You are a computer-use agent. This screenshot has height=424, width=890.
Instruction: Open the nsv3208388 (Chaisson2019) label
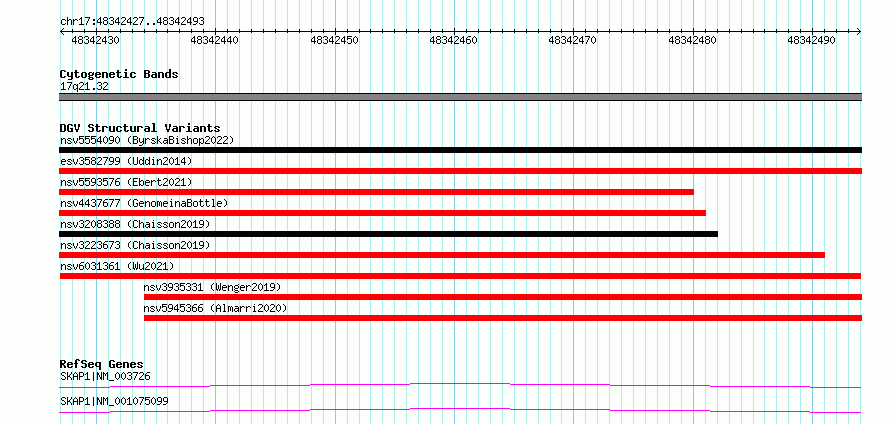135,224
